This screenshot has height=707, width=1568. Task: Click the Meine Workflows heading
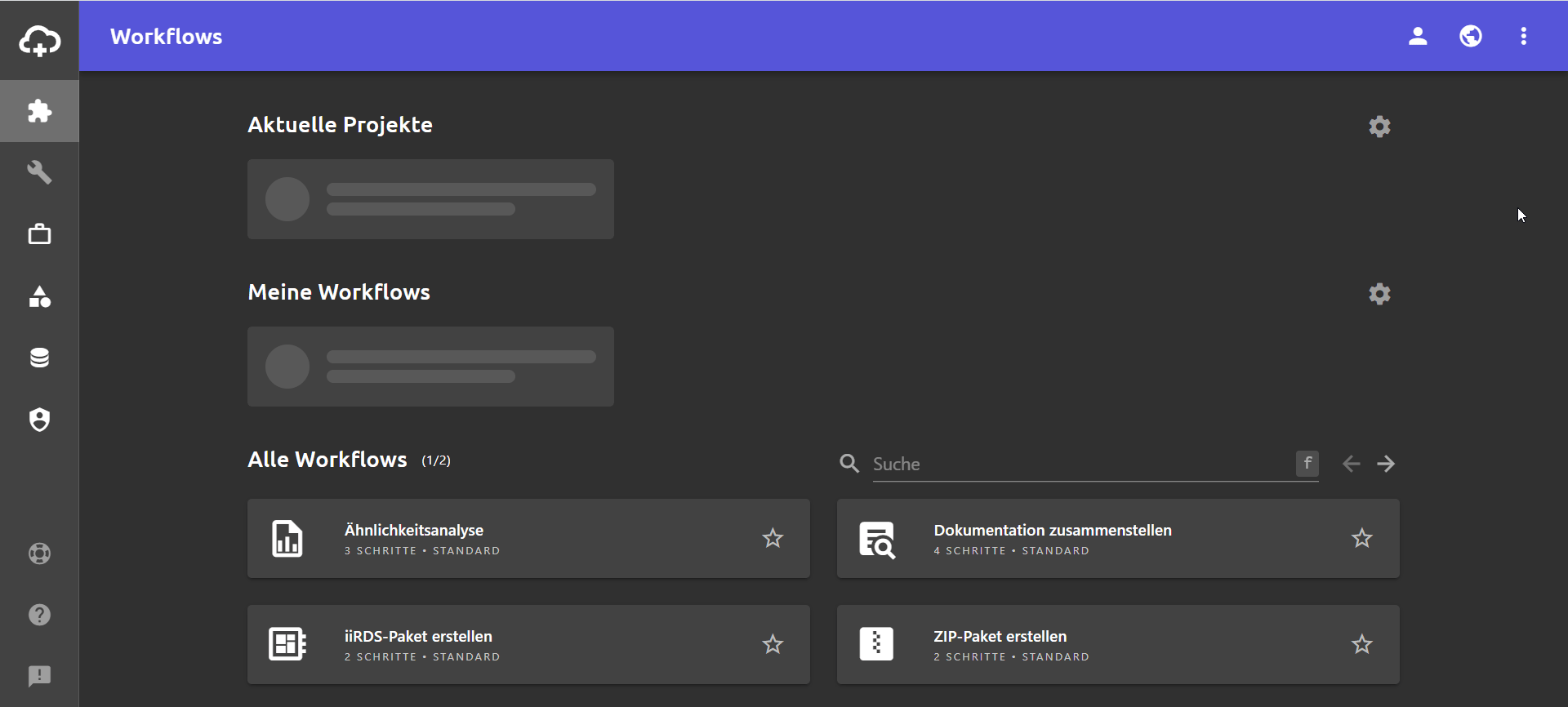point(339,292)
